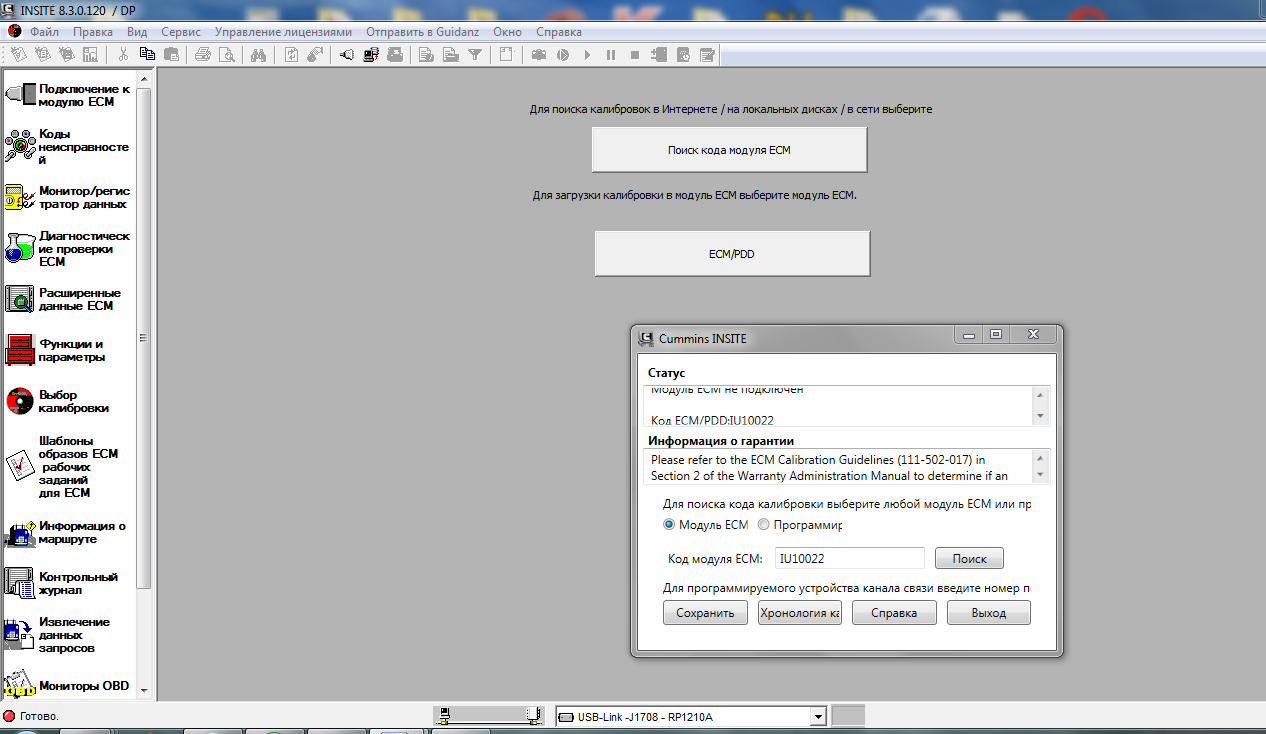The height and width of the screenshot is (734, 1266).
Task: Click the Выход button
Action: [988, 613]
